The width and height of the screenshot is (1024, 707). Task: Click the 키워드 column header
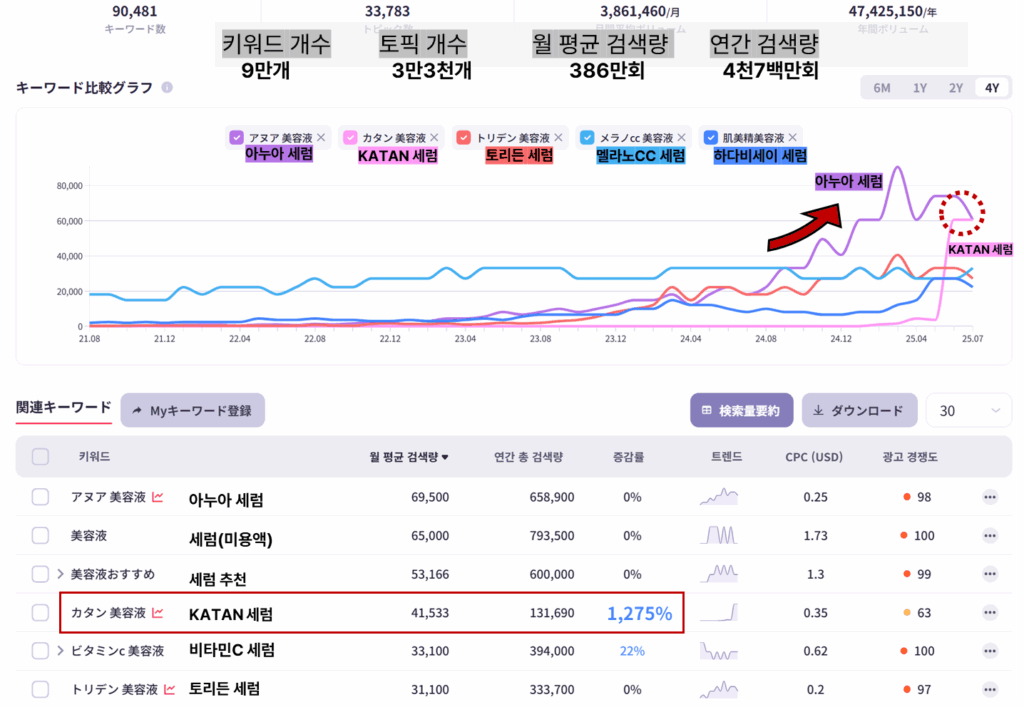(94, 456)
